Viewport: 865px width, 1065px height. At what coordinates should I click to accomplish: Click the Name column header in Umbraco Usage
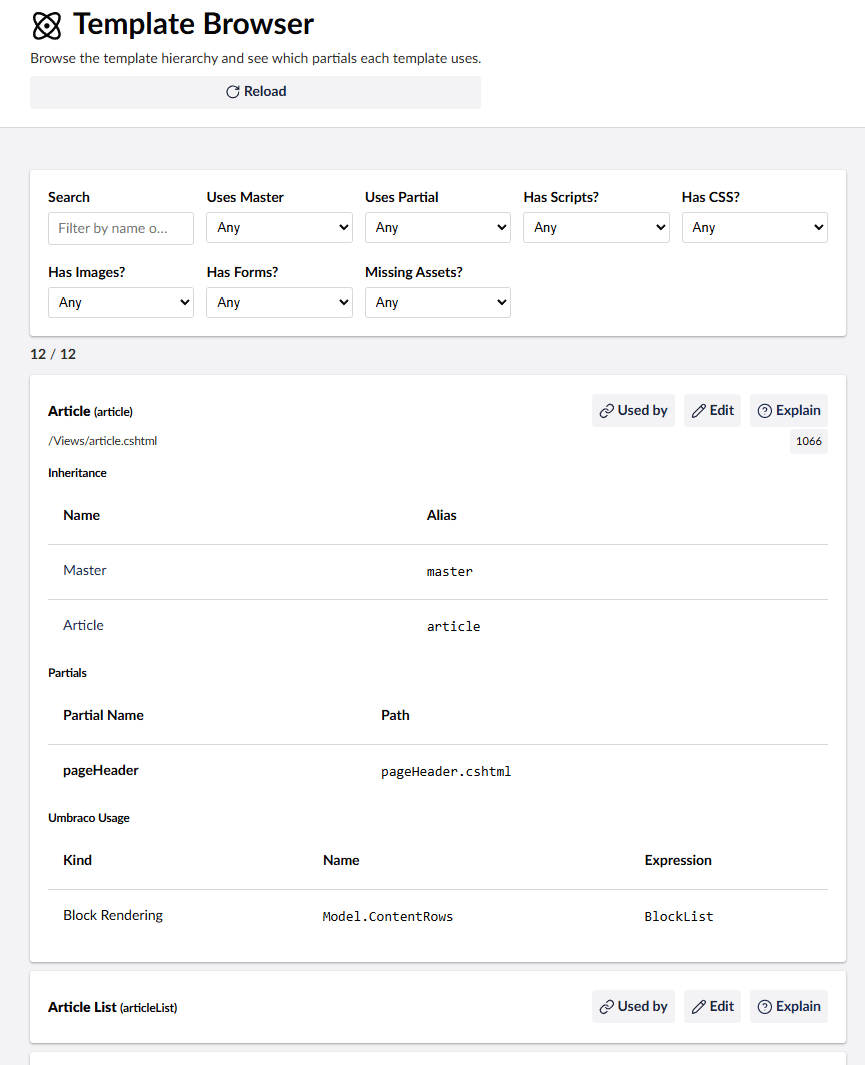341,860
